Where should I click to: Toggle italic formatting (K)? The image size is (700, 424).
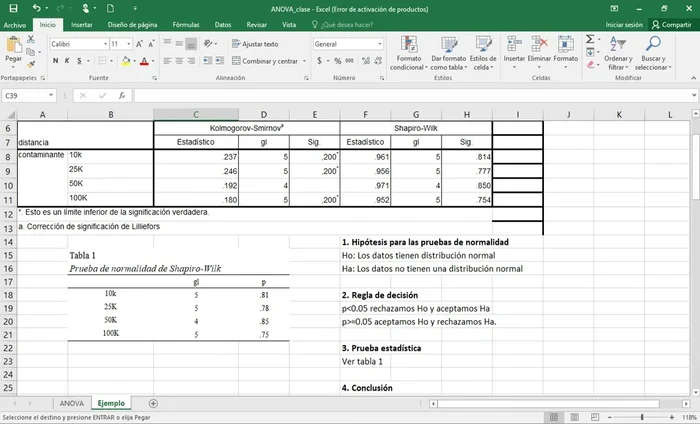tap(67, 61)
